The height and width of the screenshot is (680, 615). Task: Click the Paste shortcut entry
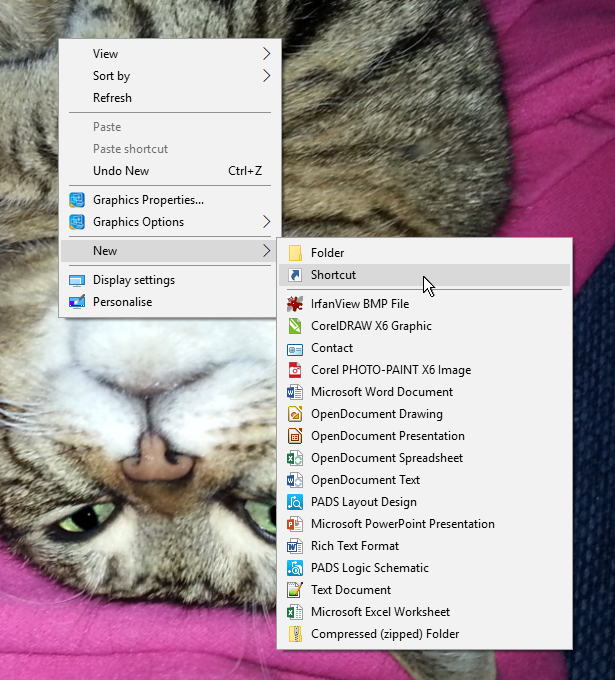click(x=170, y=149)
